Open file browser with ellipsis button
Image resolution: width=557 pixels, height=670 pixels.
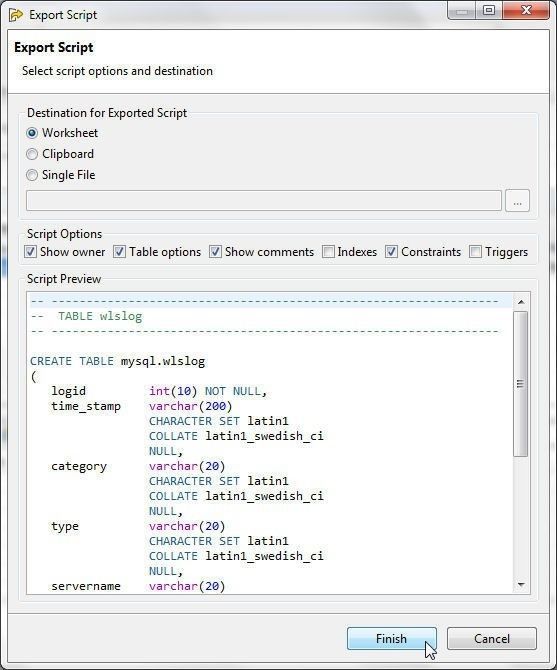click(x=517, y=200)
